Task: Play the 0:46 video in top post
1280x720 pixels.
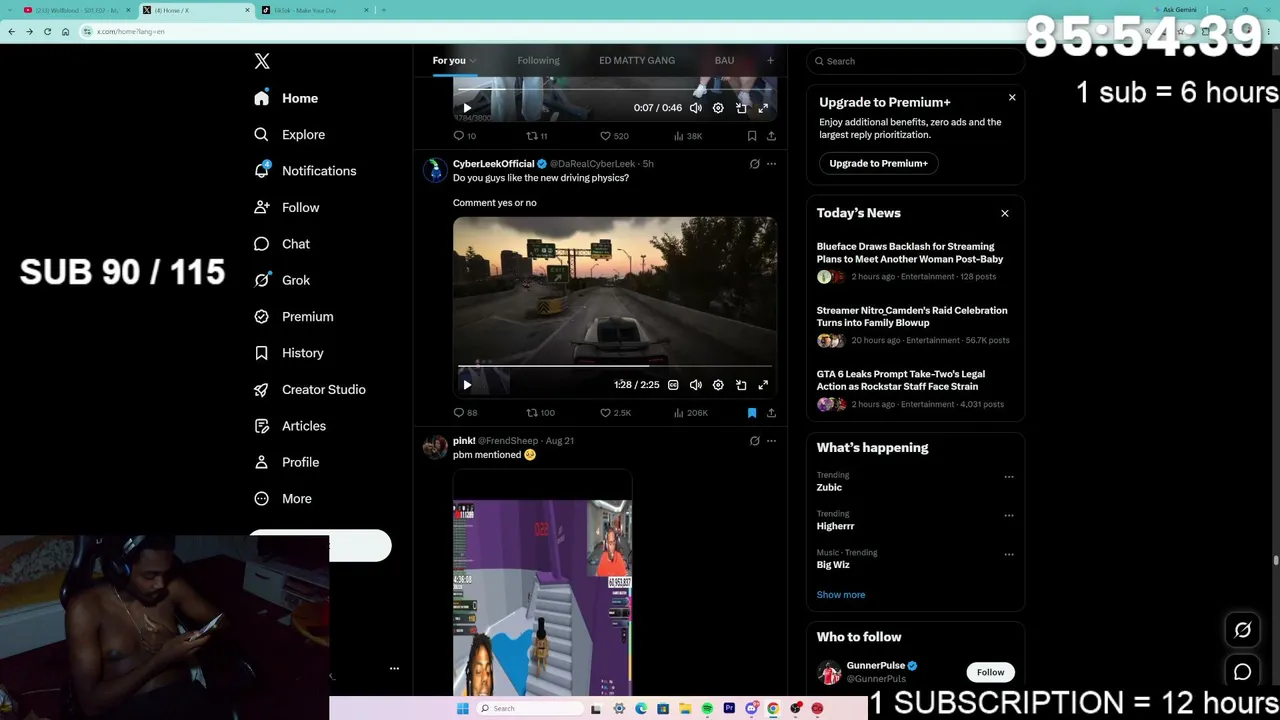Action: 467,108
